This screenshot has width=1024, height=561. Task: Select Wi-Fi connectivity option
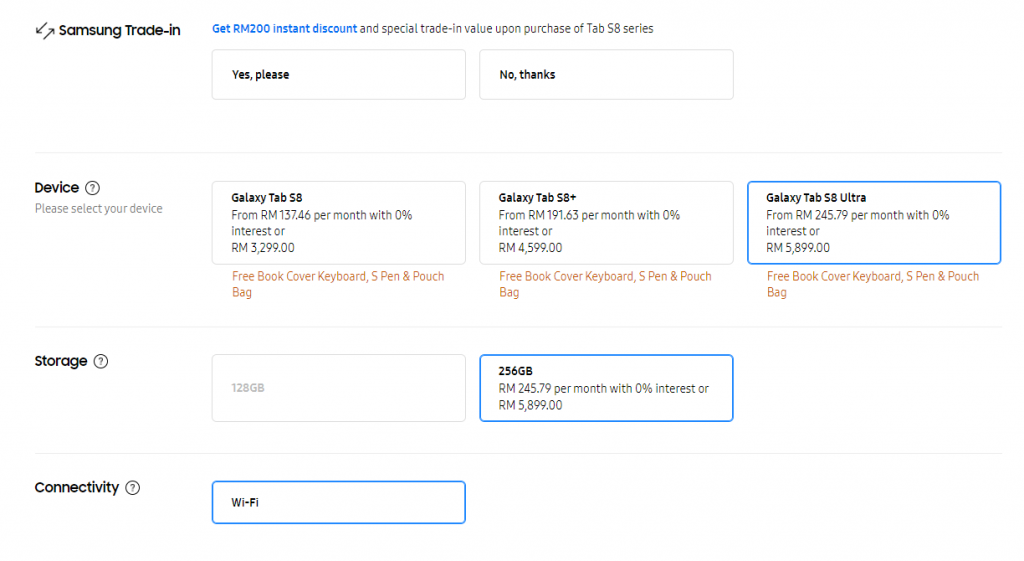(338, 502)
